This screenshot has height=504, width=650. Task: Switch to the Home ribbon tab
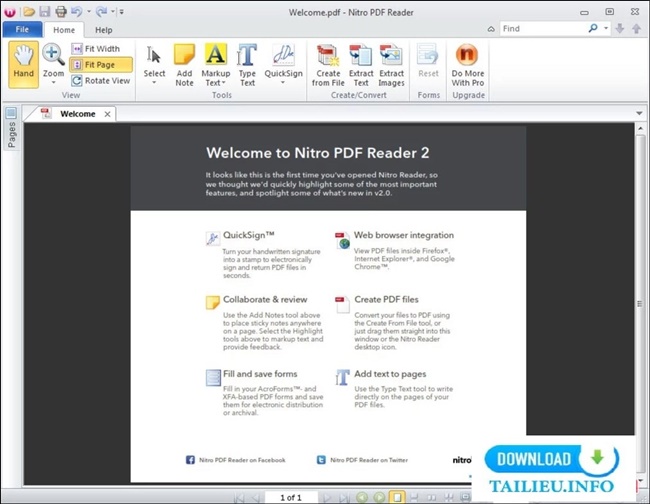[64, 30]
